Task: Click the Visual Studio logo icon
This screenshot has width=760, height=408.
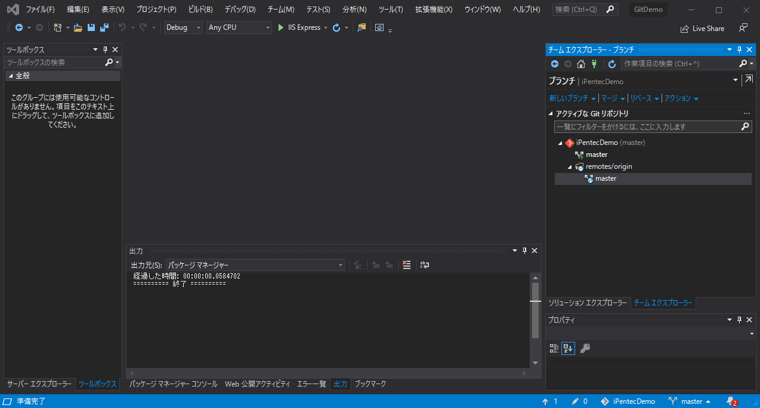Action: (x=13, y=9)
